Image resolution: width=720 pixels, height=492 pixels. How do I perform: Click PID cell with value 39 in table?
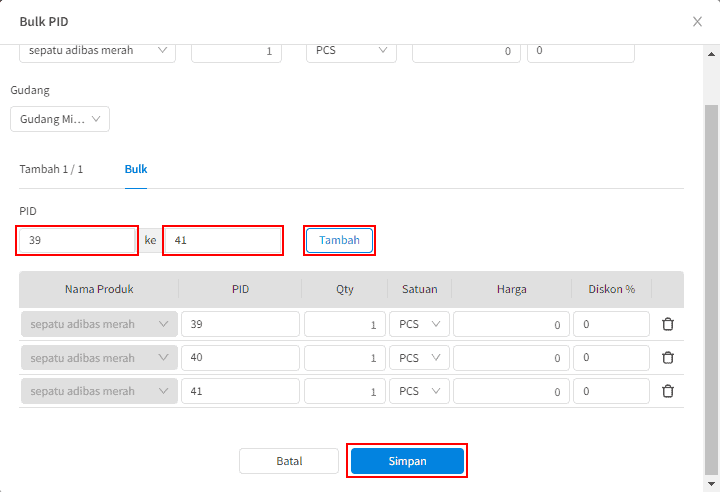pos(240,324)
